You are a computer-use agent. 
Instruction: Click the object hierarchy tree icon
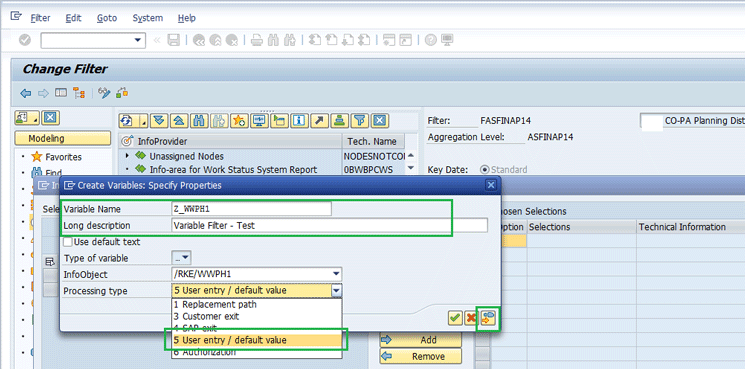point(78,93)
